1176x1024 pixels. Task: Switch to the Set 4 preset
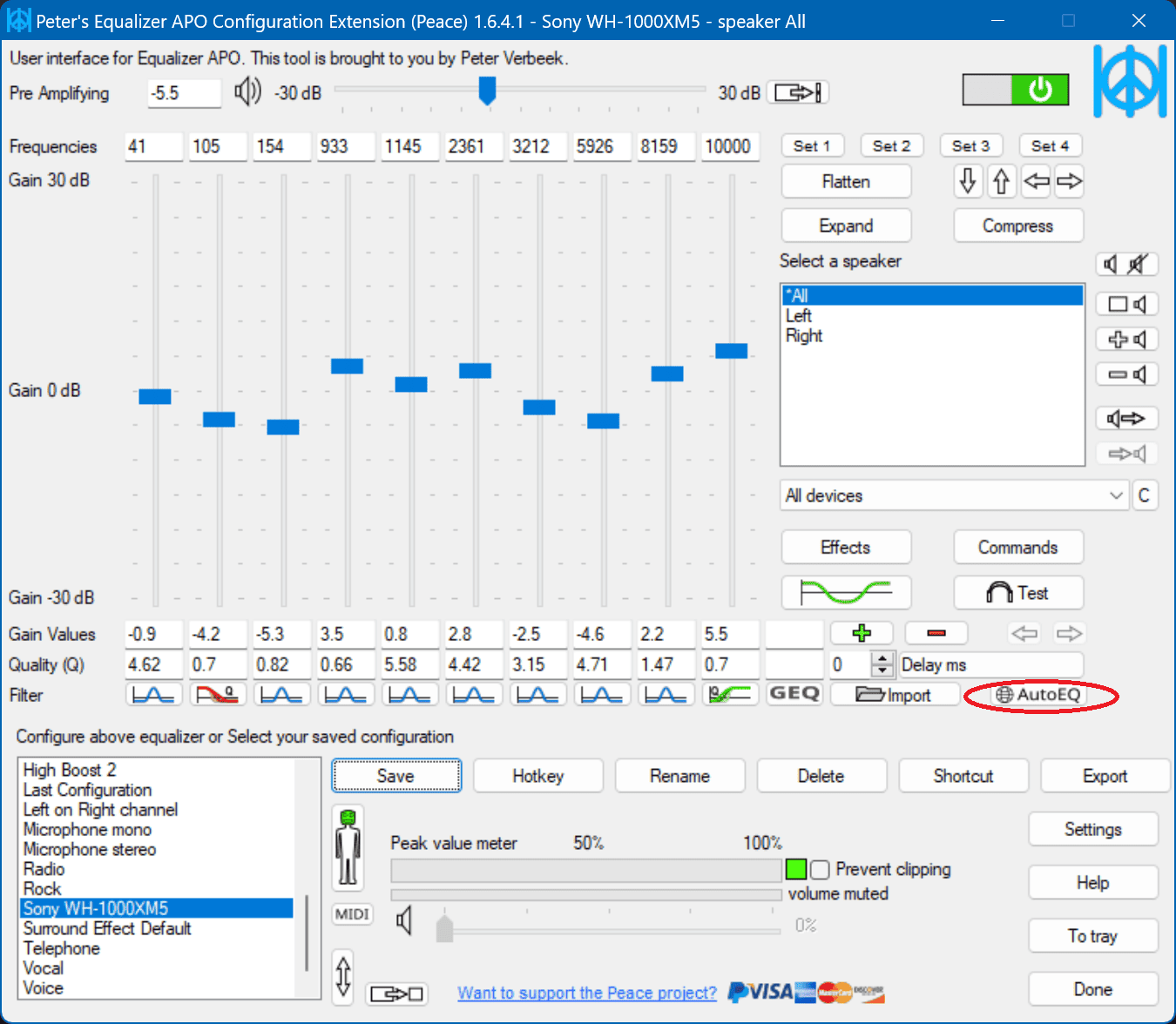(1050, 145)
